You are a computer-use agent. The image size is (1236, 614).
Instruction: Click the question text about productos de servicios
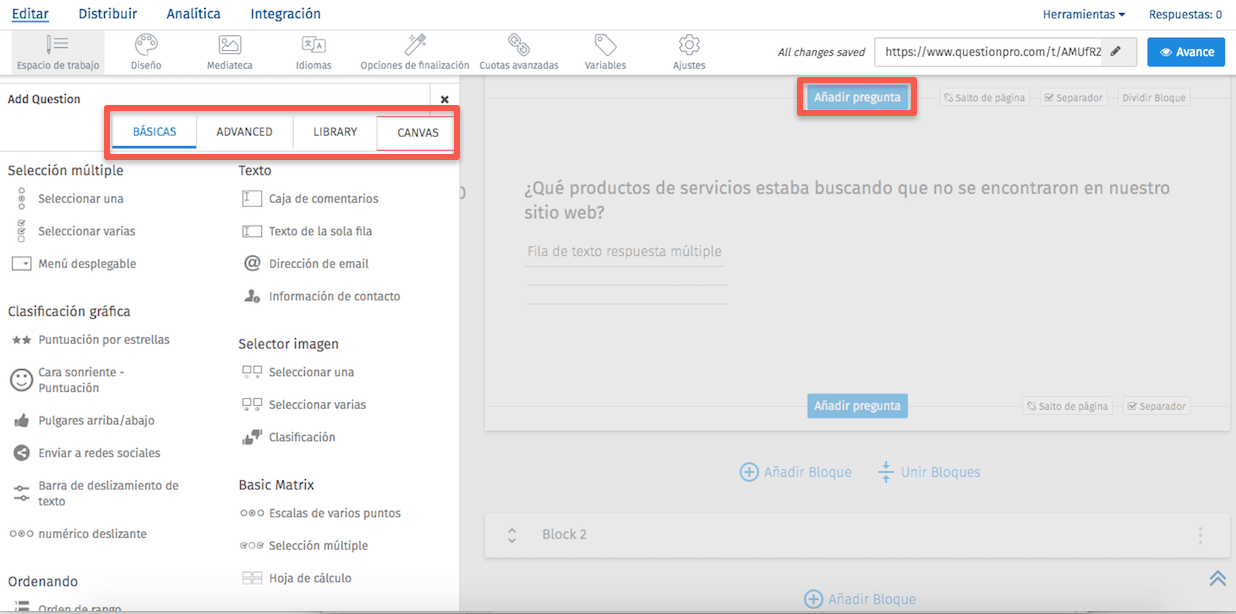coord(847,200)
